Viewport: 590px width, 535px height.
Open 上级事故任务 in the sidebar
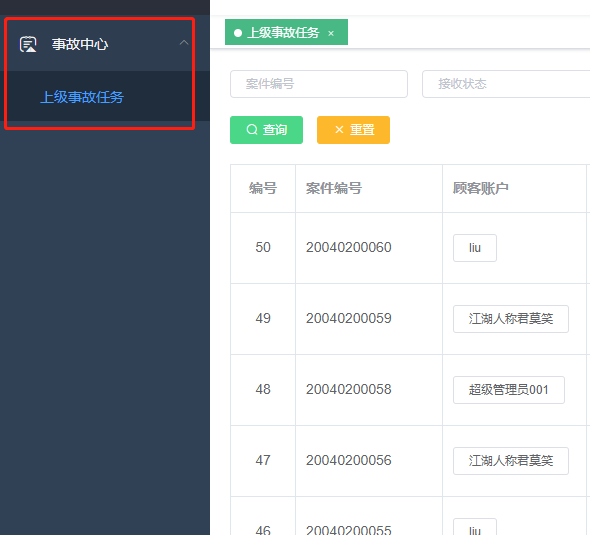point(82,97)
